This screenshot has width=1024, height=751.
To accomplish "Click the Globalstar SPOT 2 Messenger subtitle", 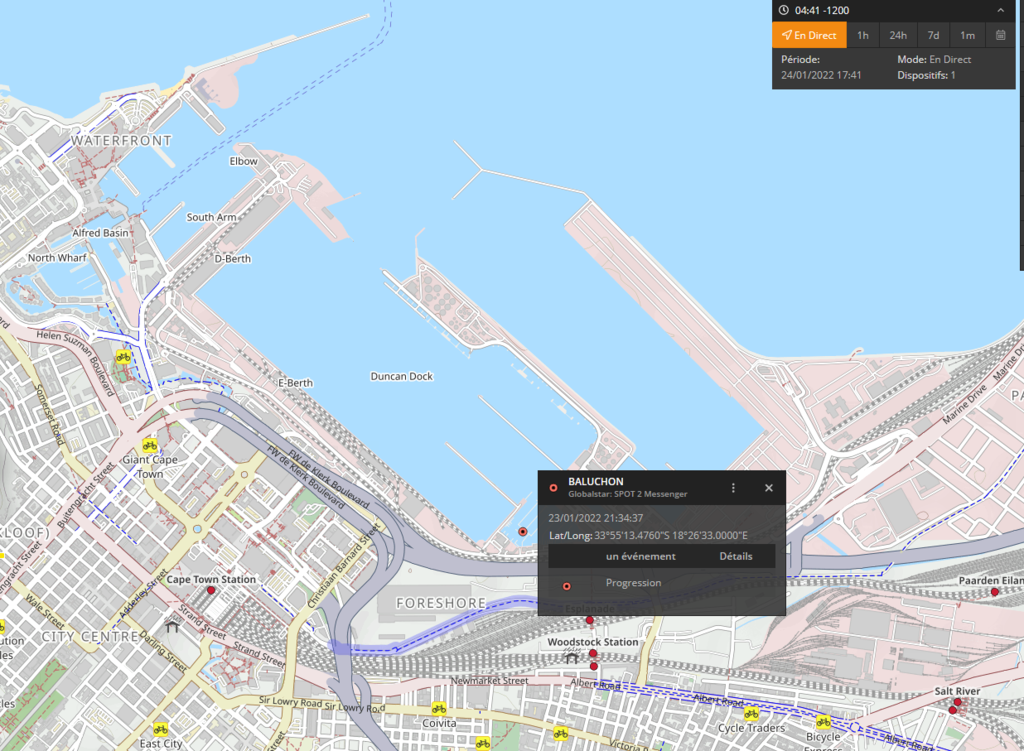I will pos(628,494).
